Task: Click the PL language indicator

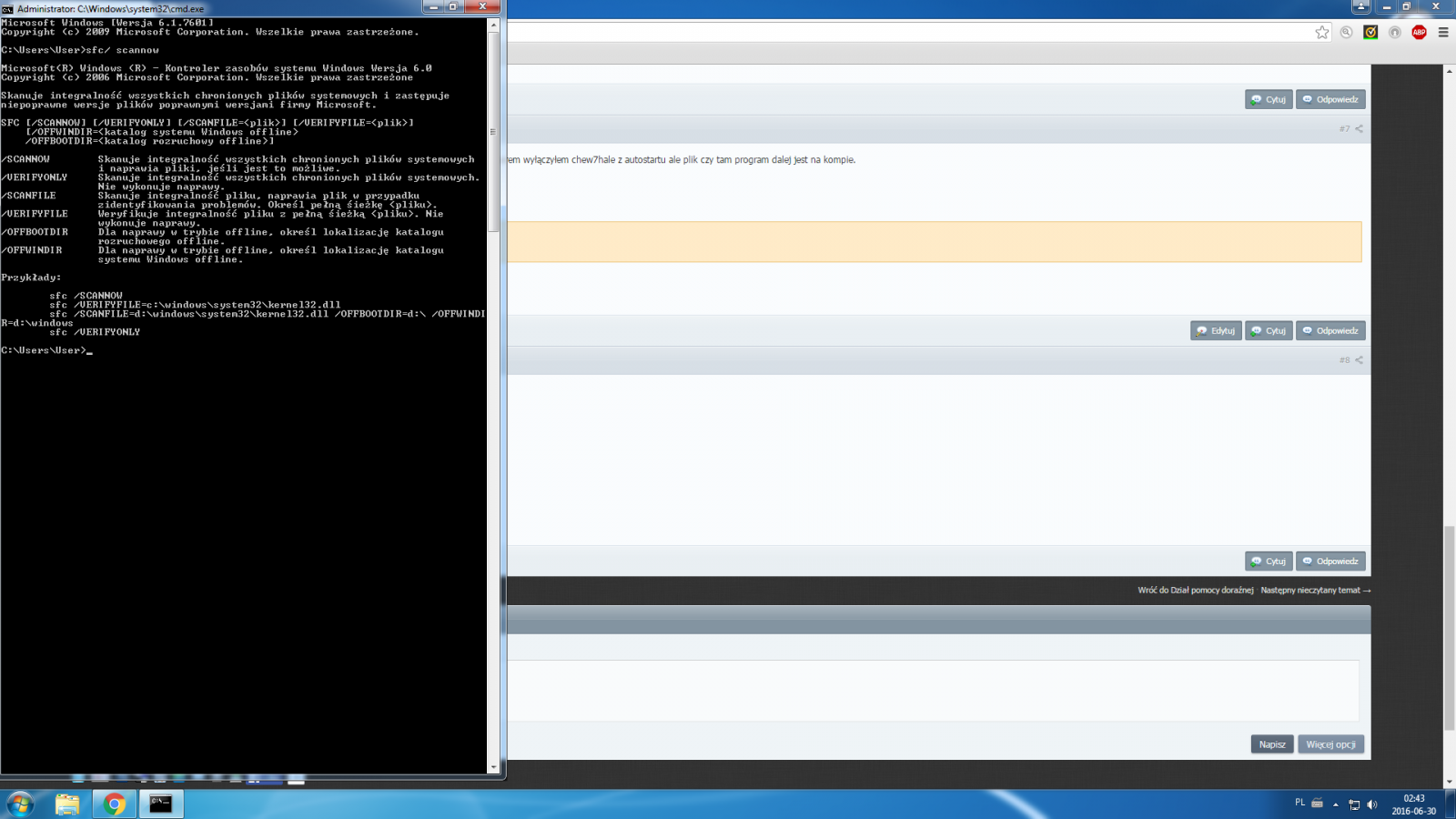Action: [1299, 803]
